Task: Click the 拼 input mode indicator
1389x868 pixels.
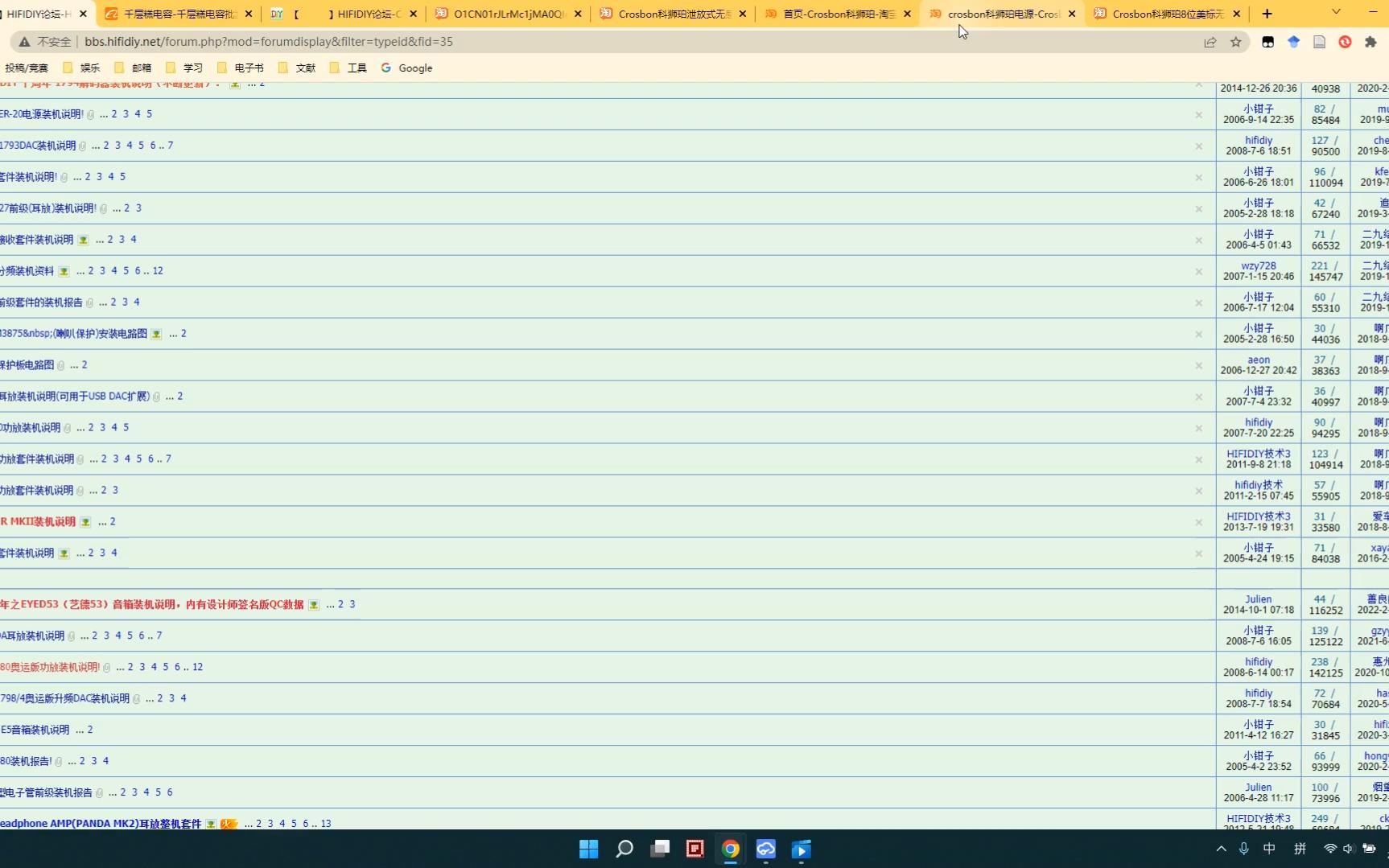Action: coord(1300,849)
